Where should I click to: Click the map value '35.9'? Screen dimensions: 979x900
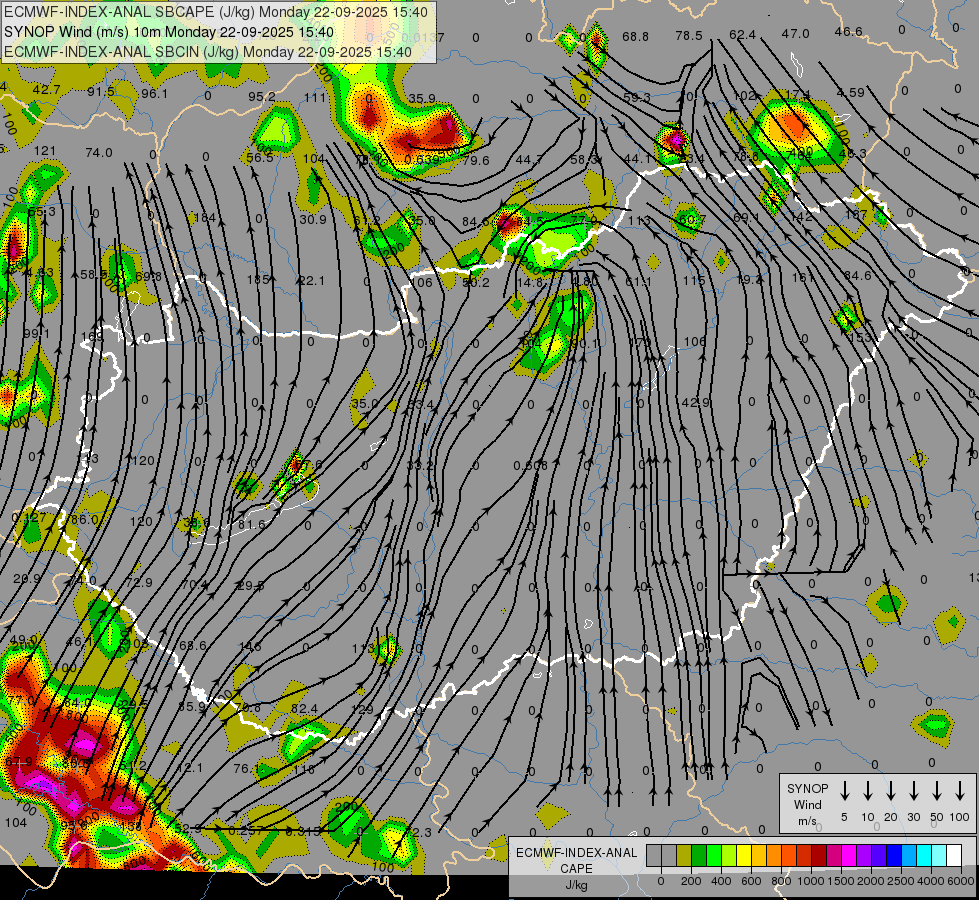pyautogui.click(x=423, y=99)
